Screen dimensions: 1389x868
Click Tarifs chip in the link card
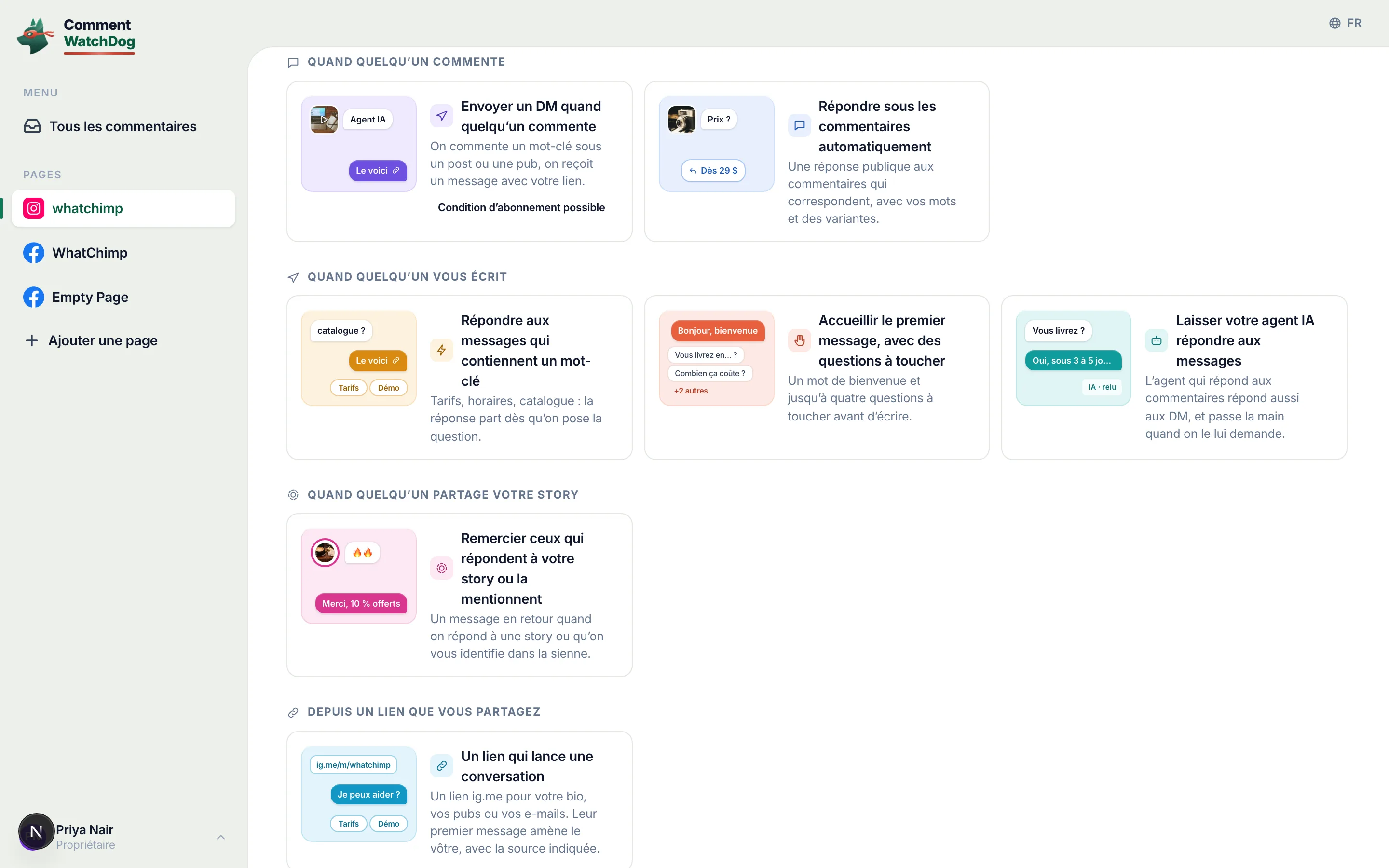[x=348, y=823]
